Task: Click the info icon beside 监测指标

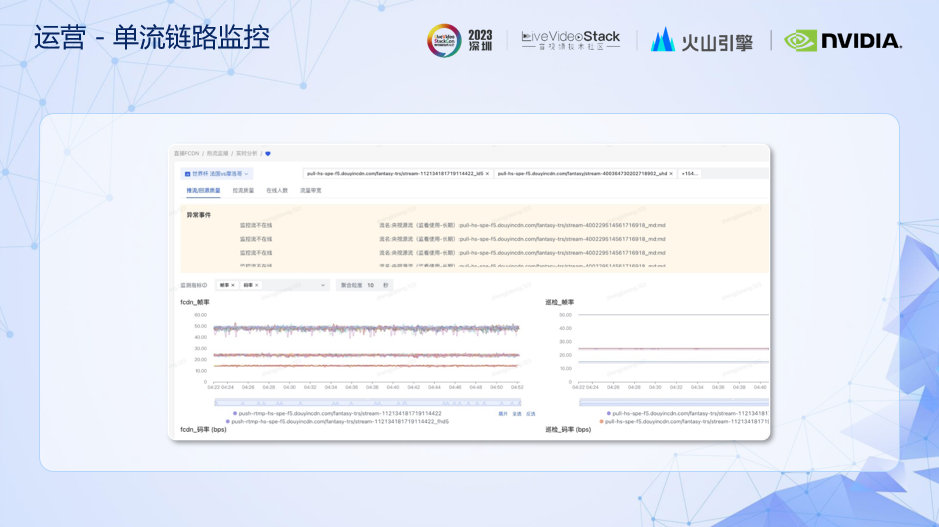Action: [205, 285]
